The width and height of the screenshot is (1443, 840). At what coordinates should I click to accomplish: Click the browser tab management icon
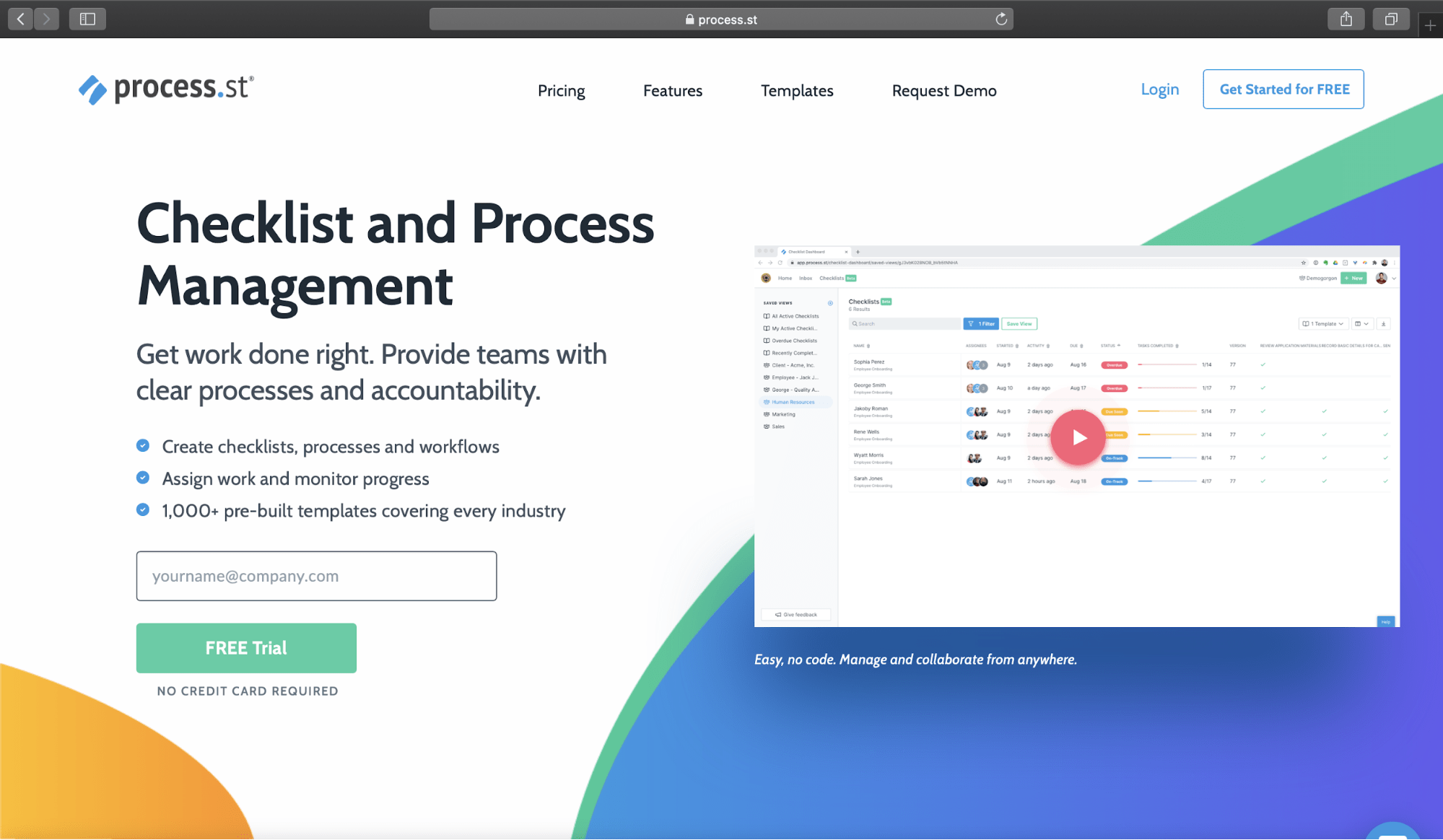point(1391,19)
